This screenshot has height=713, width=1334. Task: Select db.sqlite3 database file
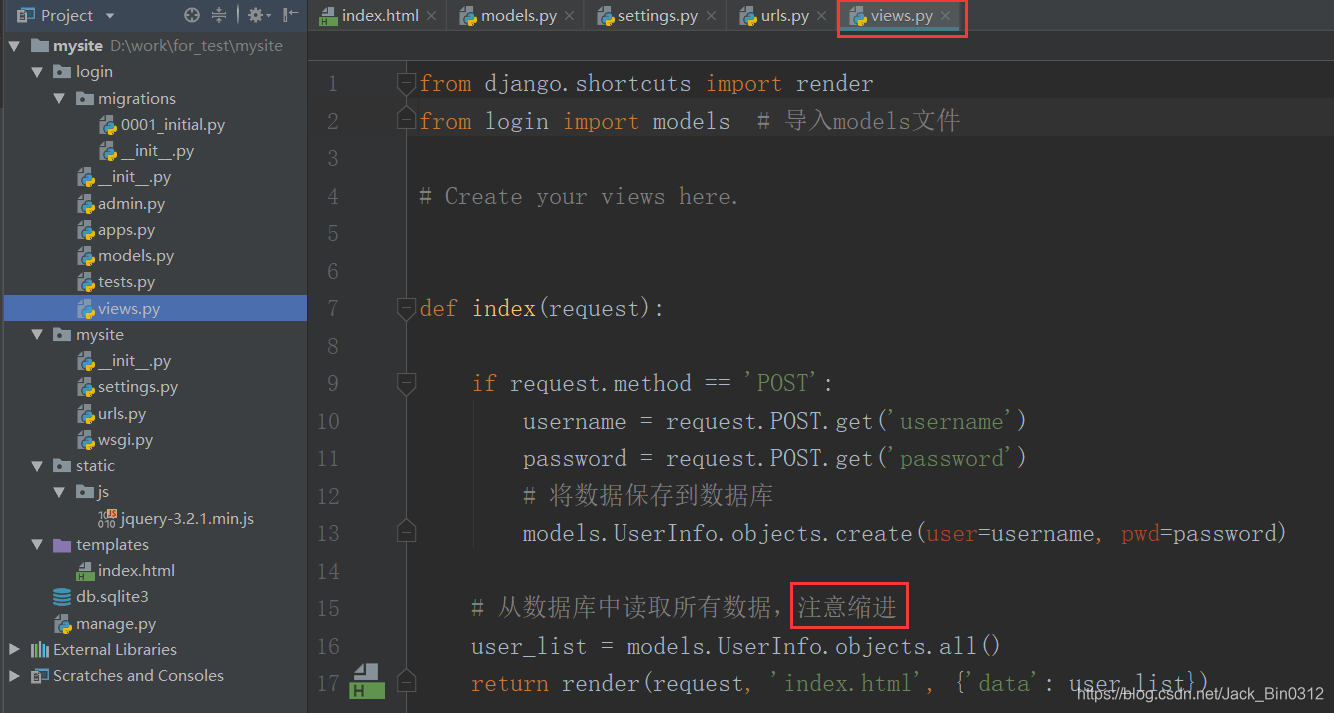(x=112, y=597)
